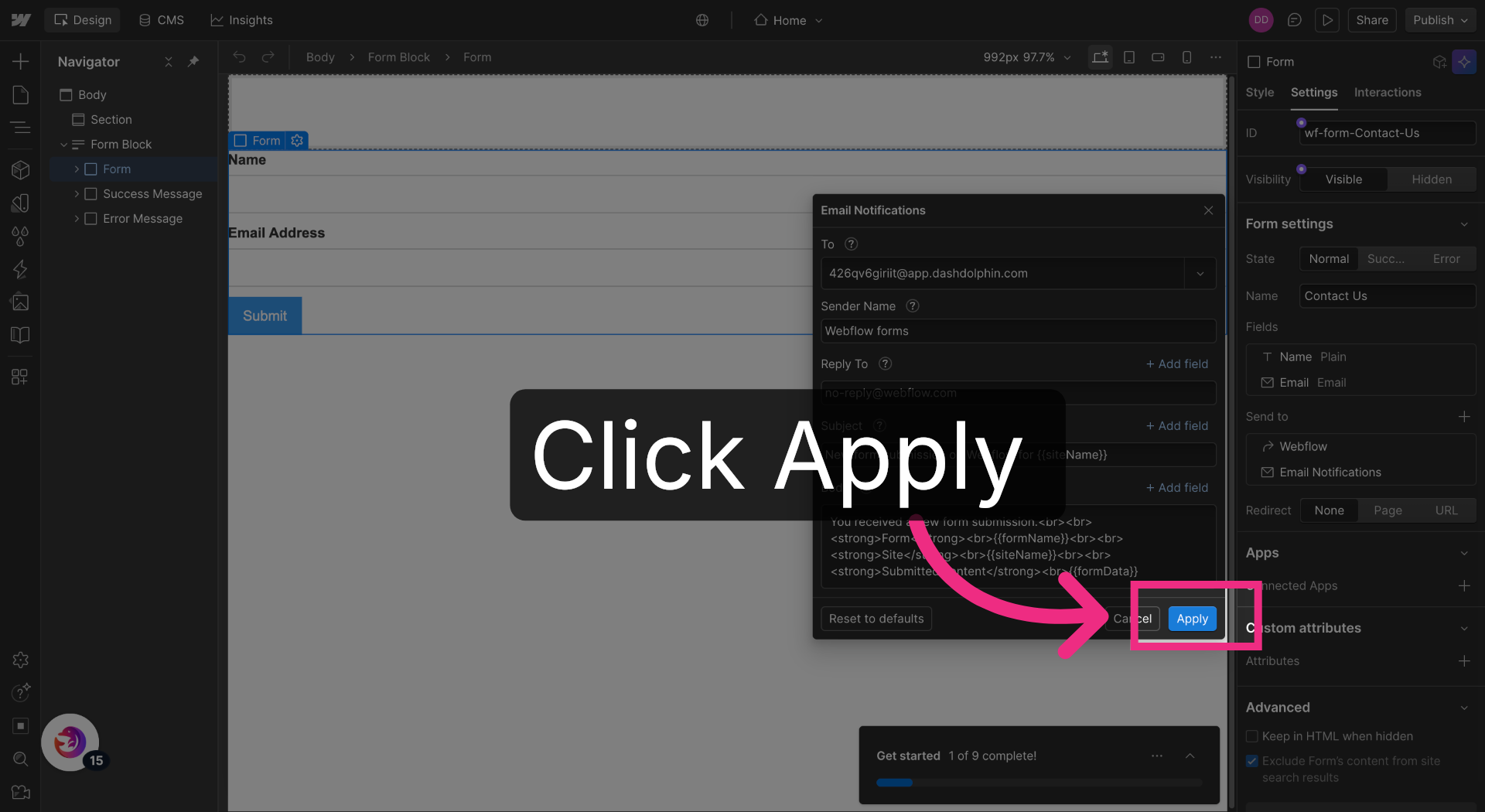Click the form ID input field

point(1388,133)
